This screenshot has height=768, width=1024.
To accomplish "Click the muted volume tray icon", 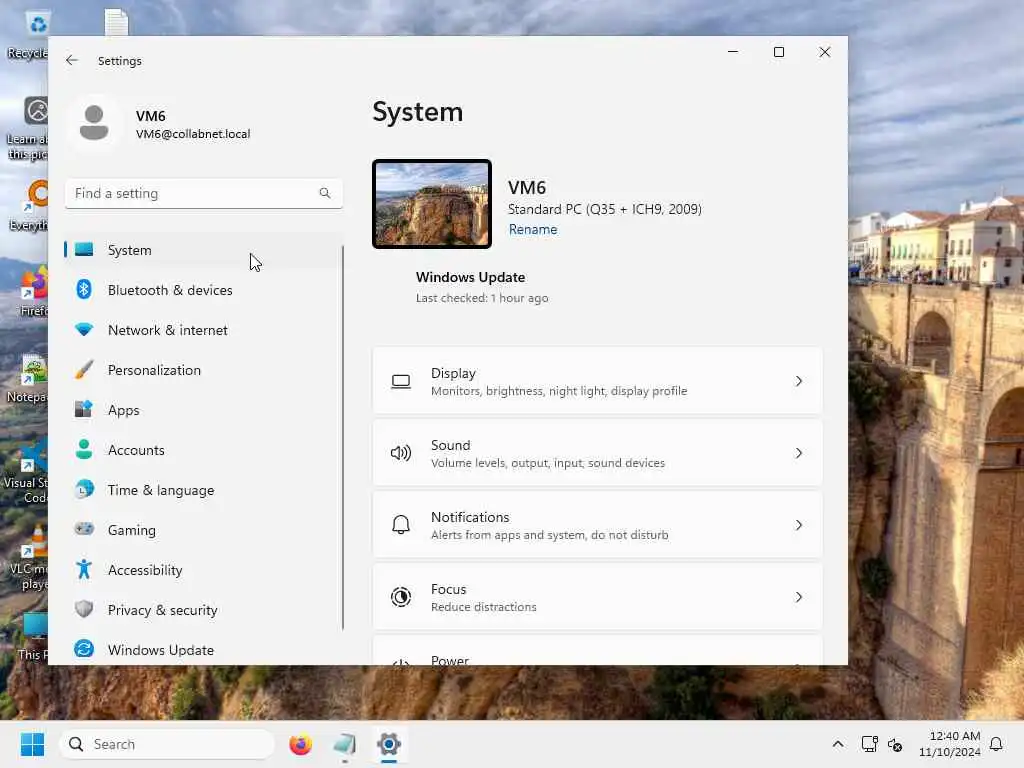I will (895, 744).
